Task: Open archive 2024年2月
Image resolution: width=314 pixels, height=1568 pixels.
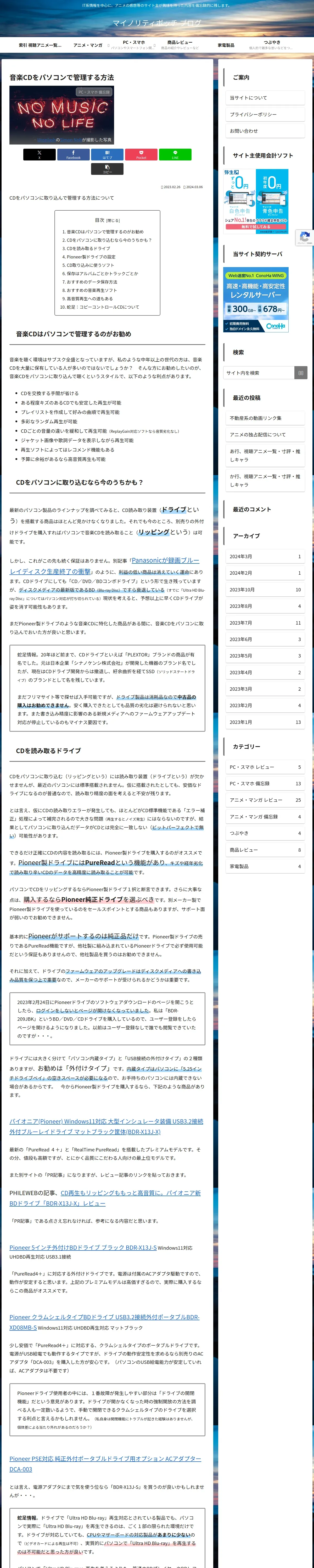Action: tap(265, 573)
